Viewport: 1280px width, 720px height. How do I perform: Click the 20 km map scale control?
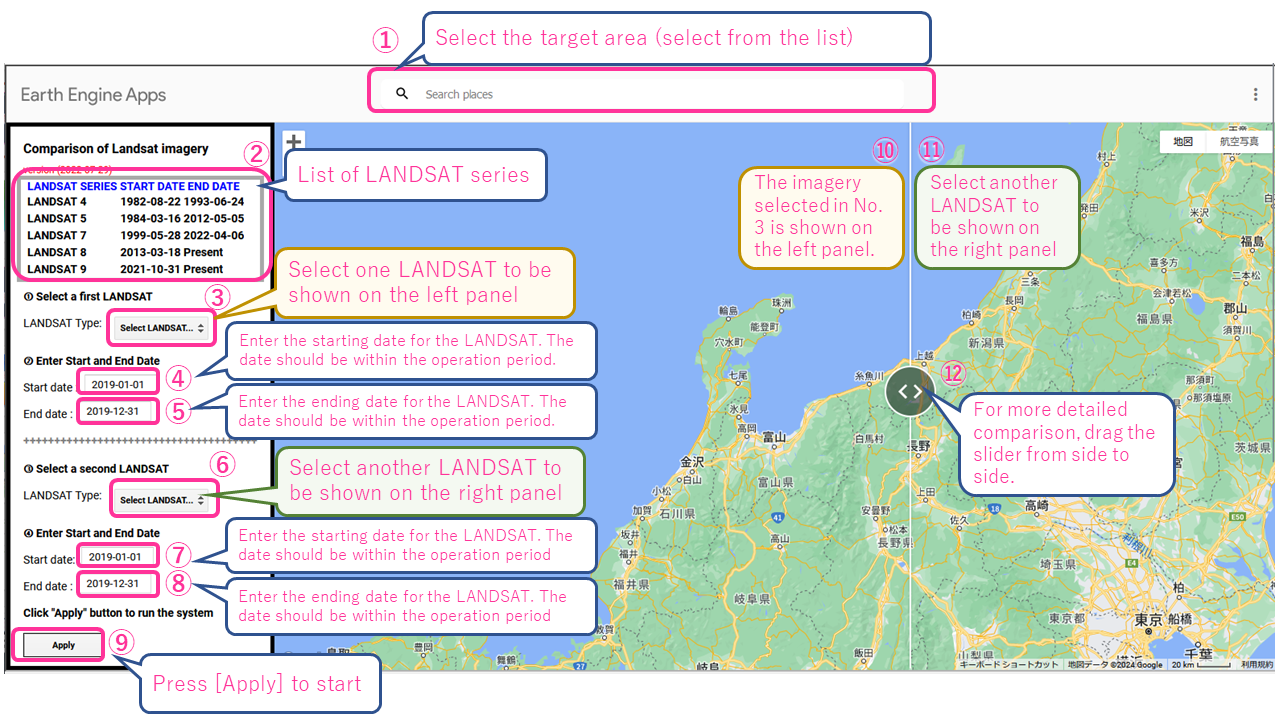pyautogui.click(x=1199, y=664)
